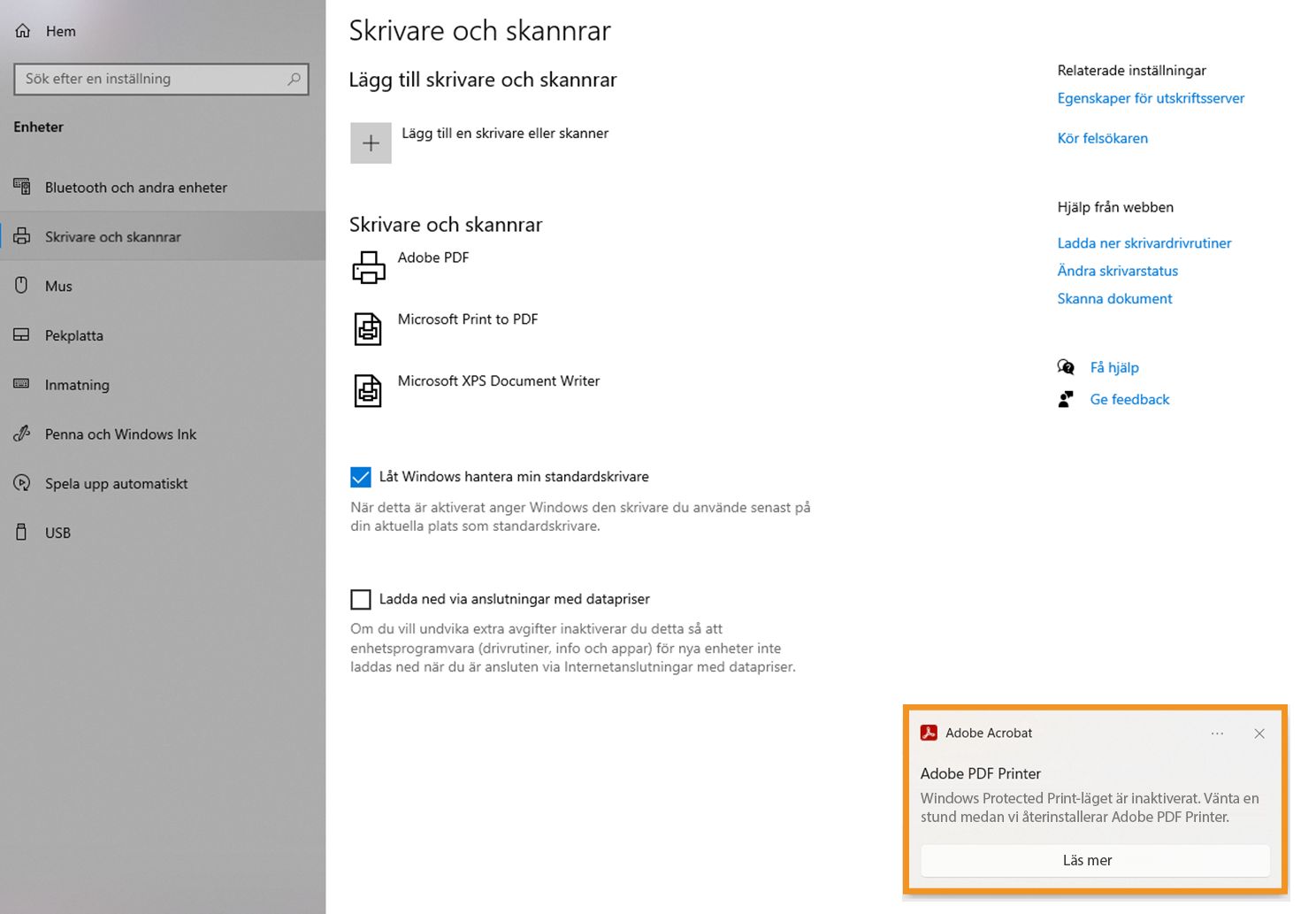This screenshot has height=914, width=1316.
Task: Click the Hem home icon
Action: point(23,31)
